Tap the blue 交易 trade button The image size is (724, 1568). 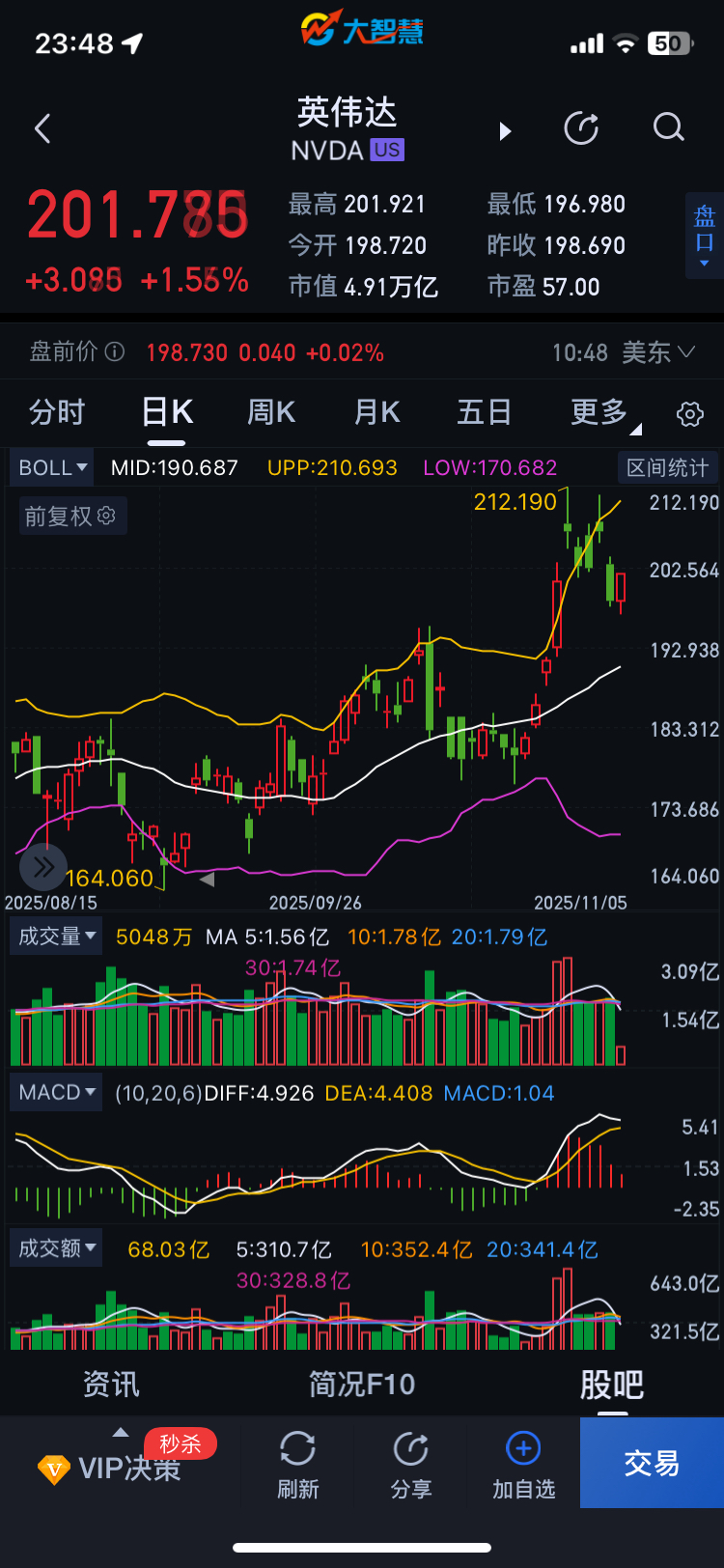[652, 1463]
